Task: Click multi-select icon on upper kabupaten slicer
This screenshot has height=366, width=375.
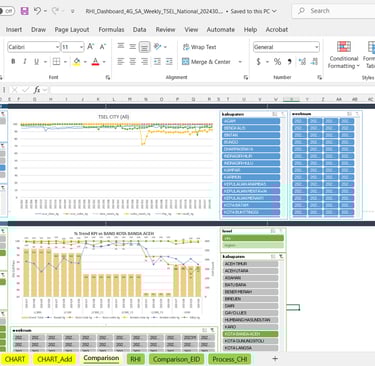Action: coord(275,114)
